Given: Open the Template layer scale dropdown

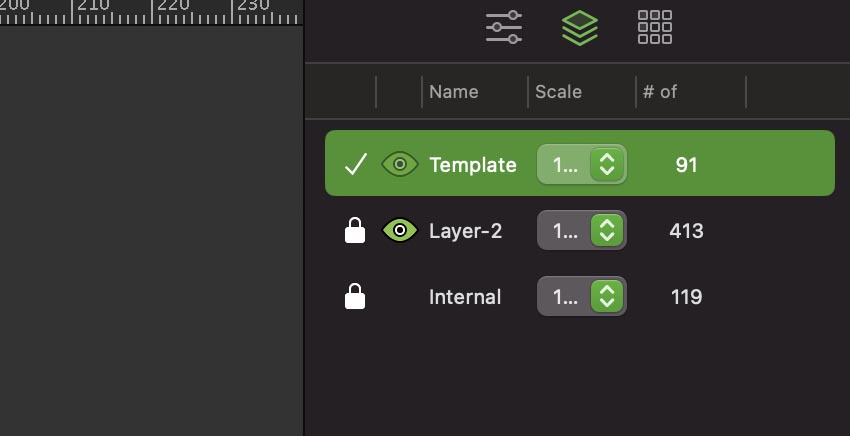Looking at the screenshot, I should (x=606, y=165).
